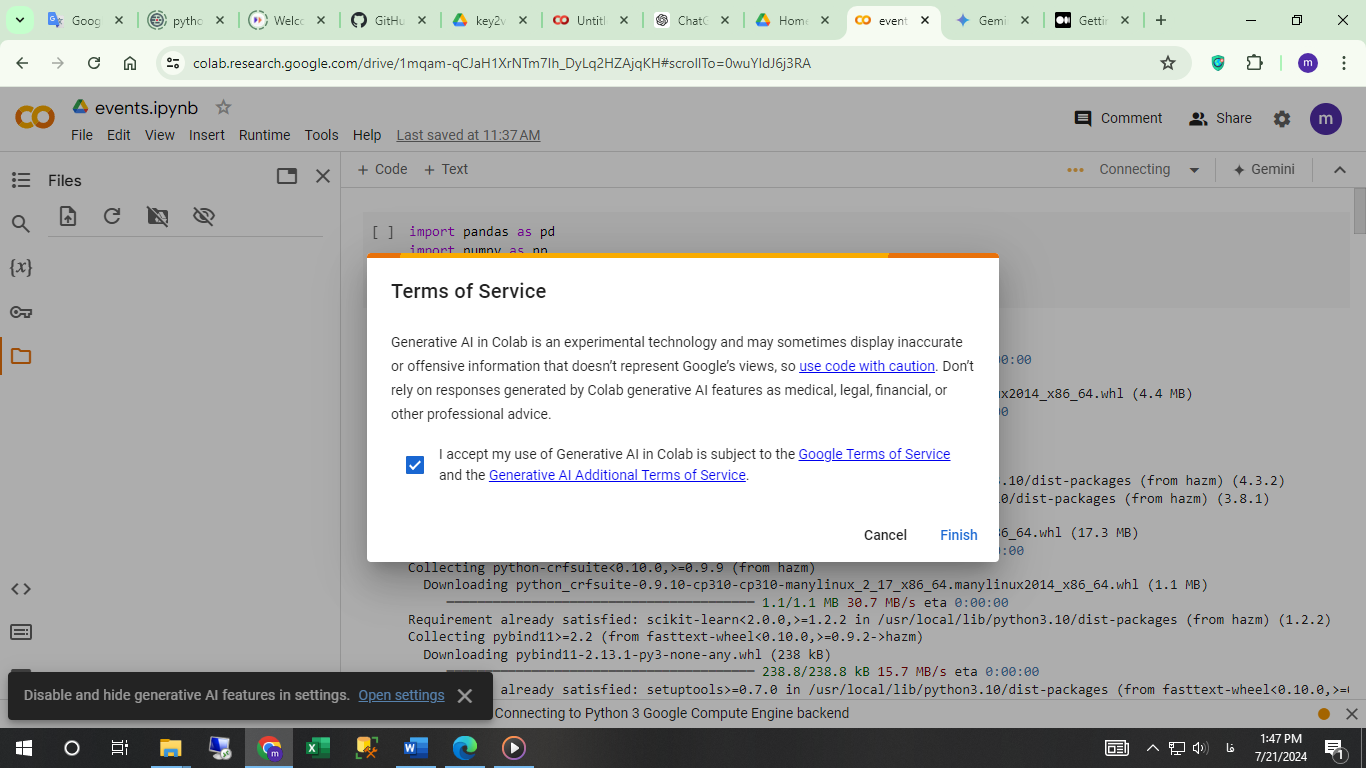Accept the Generative AI terms checkbox
This screenshot has height=768, width=1366.
tap(415, 465)
